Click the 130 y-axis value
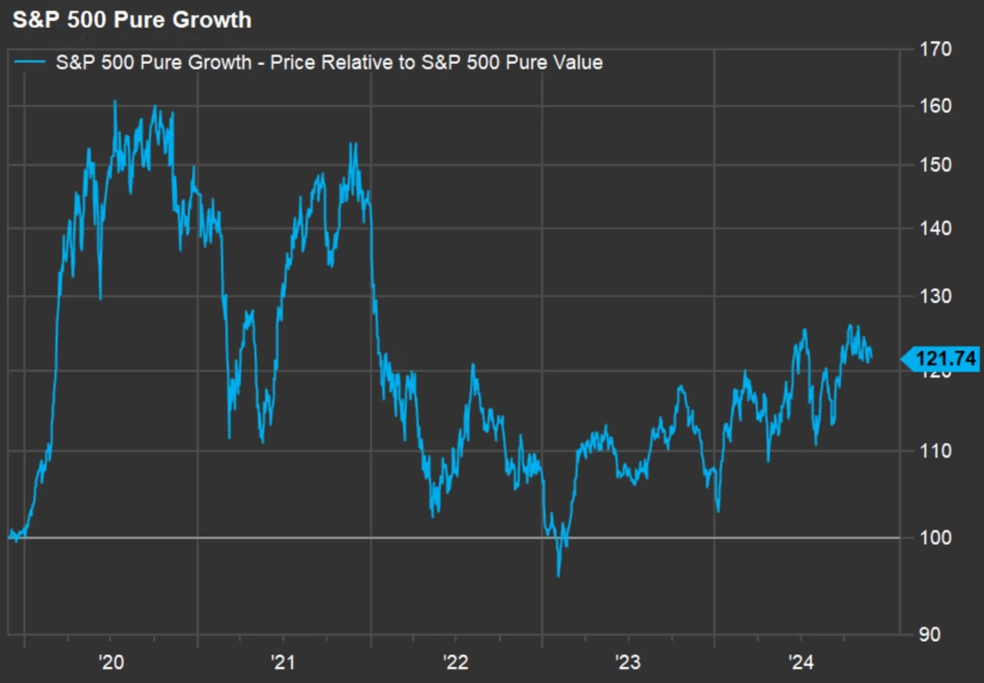This screenshot has width=984, height=683. coord(935,296)
